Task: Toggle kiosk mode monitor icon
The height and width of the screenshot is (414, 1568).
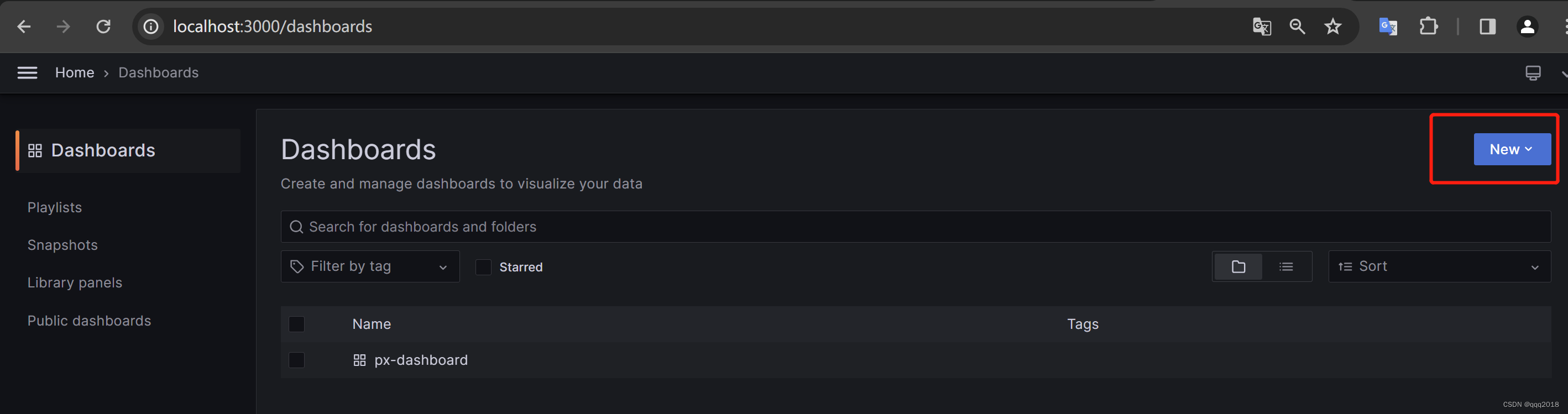Action: (x=1533, y=73)
